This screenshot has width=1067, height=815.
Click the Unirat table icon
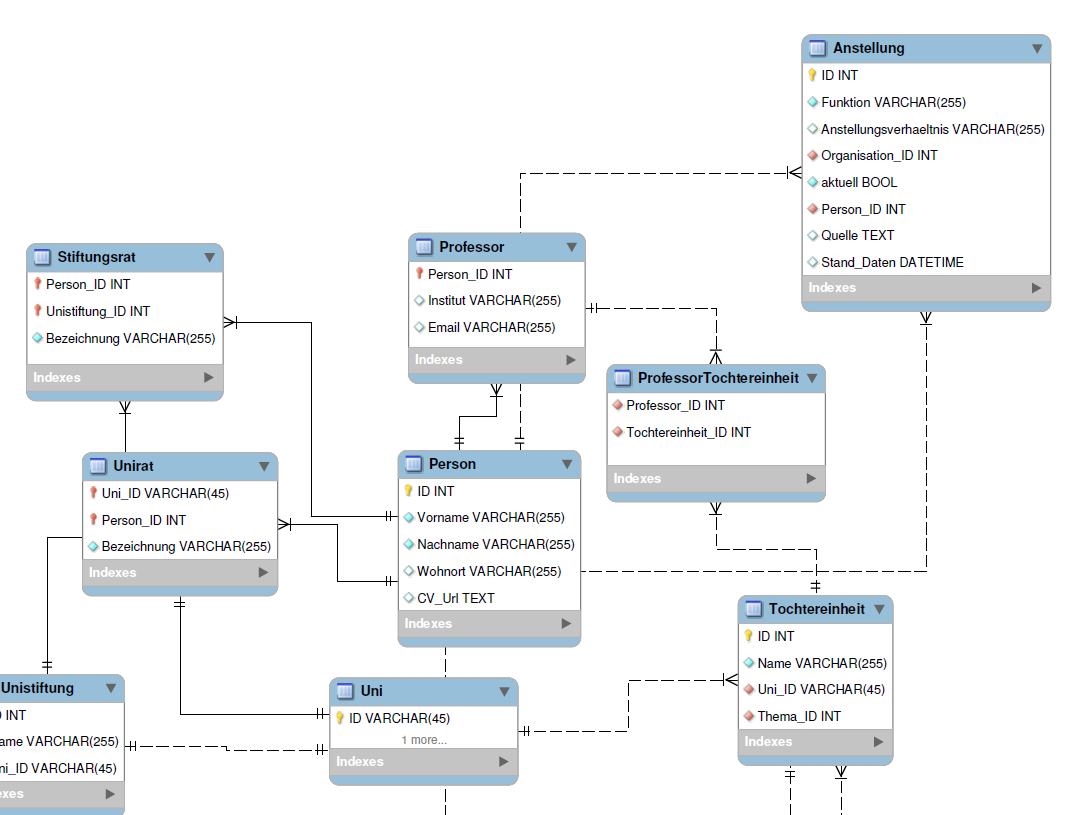[98, 466]
